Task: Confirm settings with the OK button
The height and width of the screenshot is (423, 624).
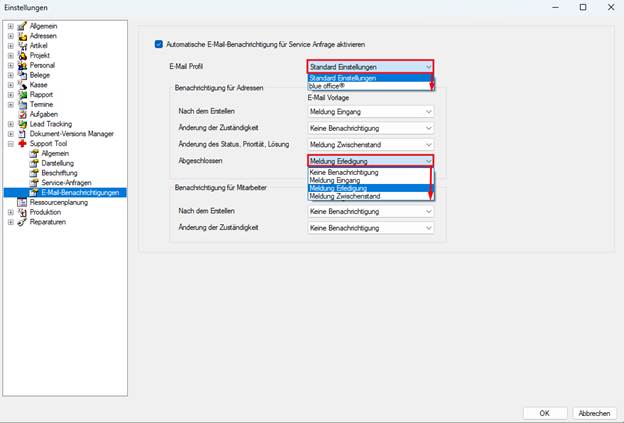Action: [x=544, y=413]
